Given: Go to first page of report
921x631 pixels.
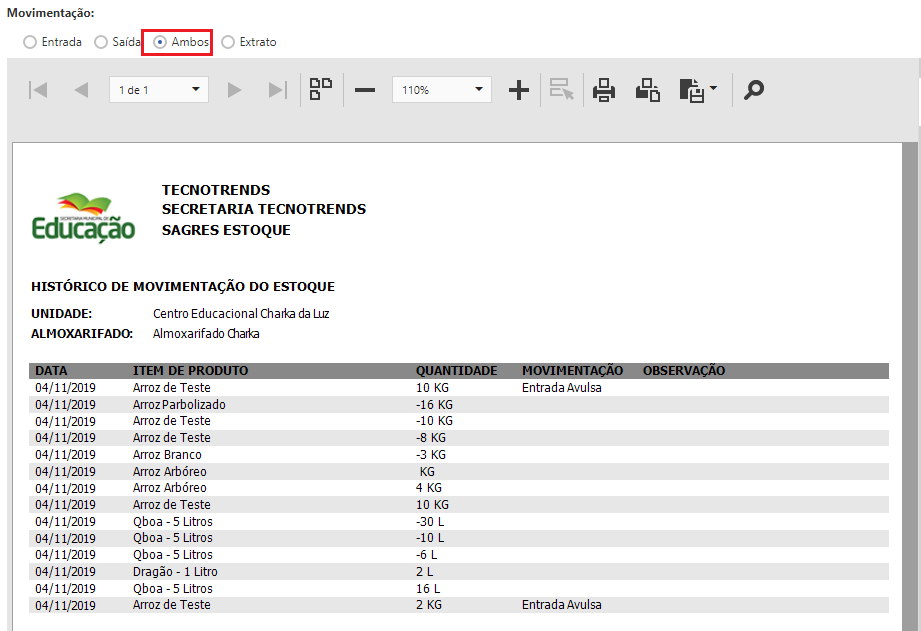Looking at the screenshot, I should click(x=39, y=90).
